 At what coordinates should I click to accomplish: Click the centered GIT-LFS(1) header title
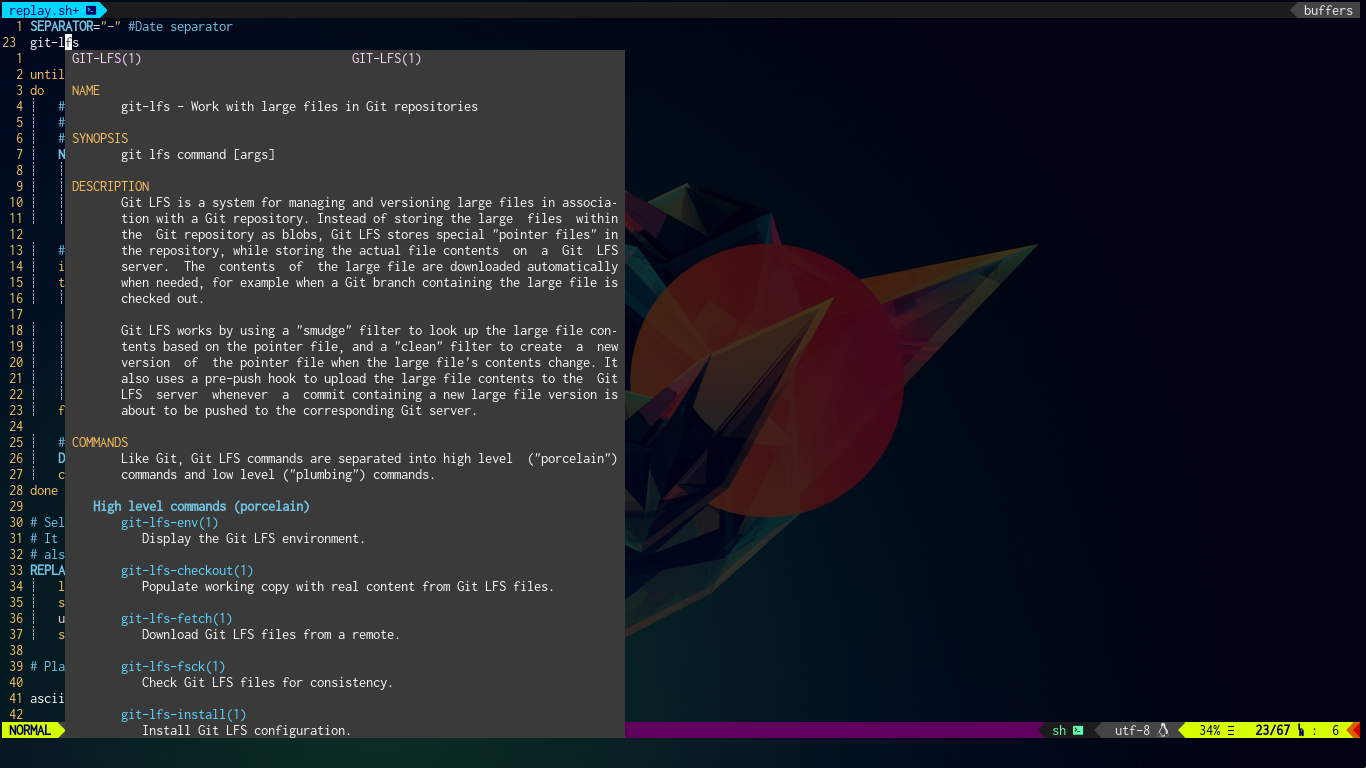click(x=387, y=58)
